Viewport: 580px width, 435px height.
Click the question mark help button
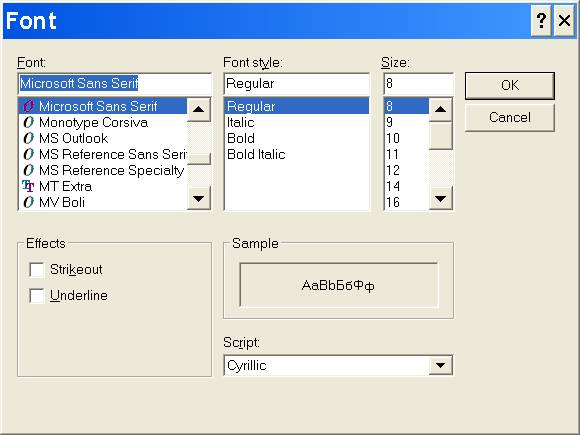point(541,21)
